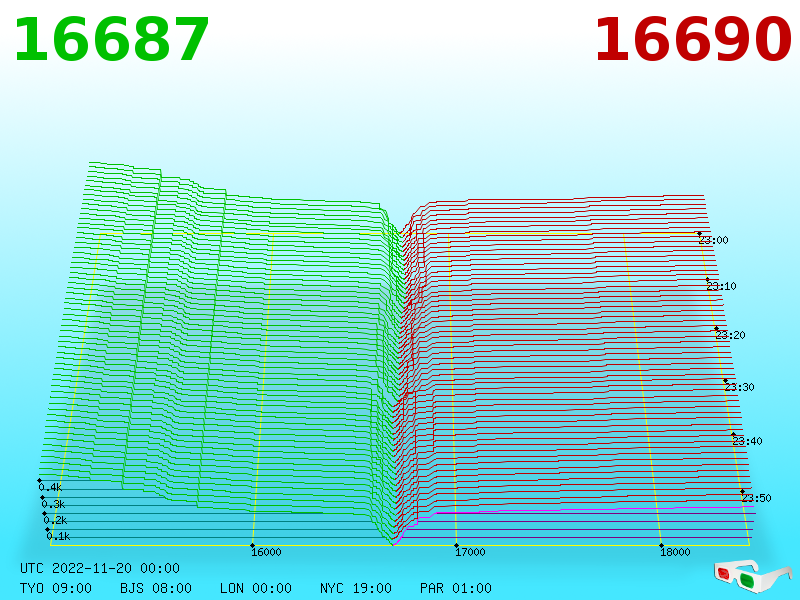Click the LON 00:00 London time
Image resolution: width=800 pixels, height=600 pixels.
(256, 588)
